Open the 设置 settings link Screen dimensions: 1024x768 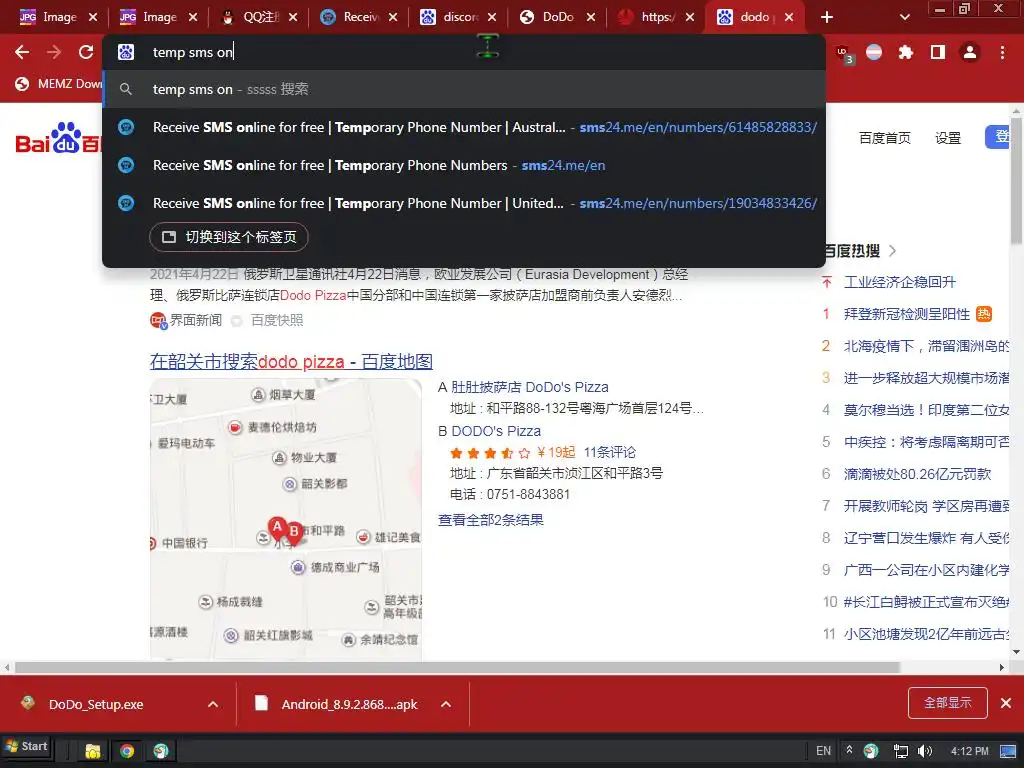[948, 138]
